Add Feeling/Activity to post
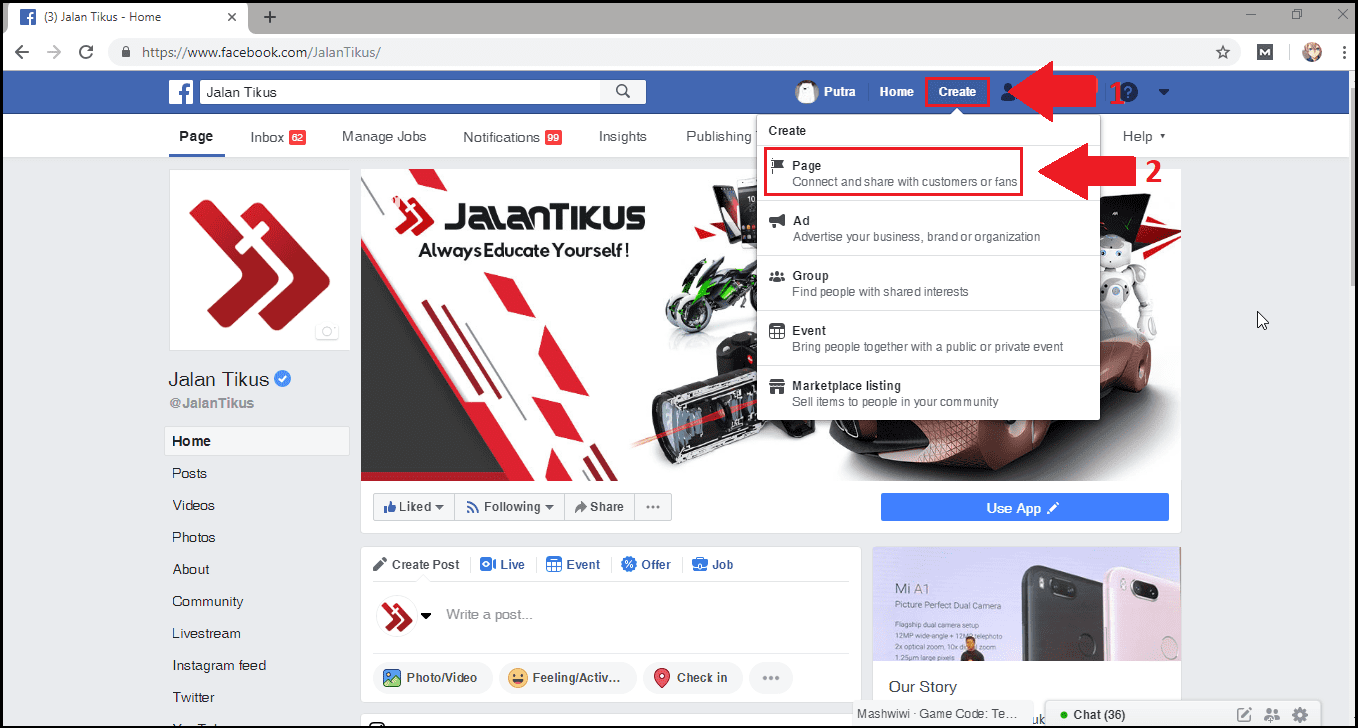 pos(568,678)
